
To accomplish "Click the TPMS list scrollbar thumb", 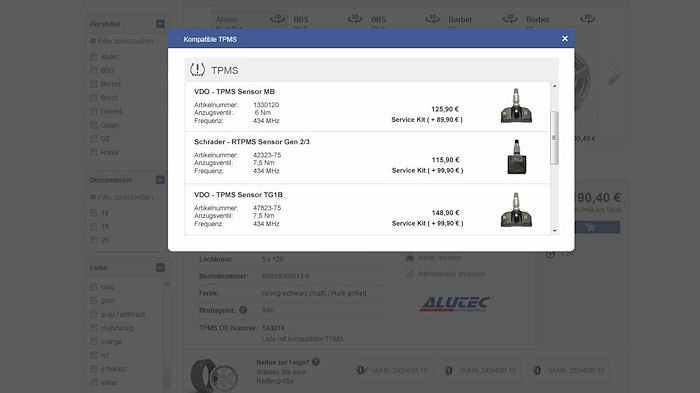I will [554, 138].
